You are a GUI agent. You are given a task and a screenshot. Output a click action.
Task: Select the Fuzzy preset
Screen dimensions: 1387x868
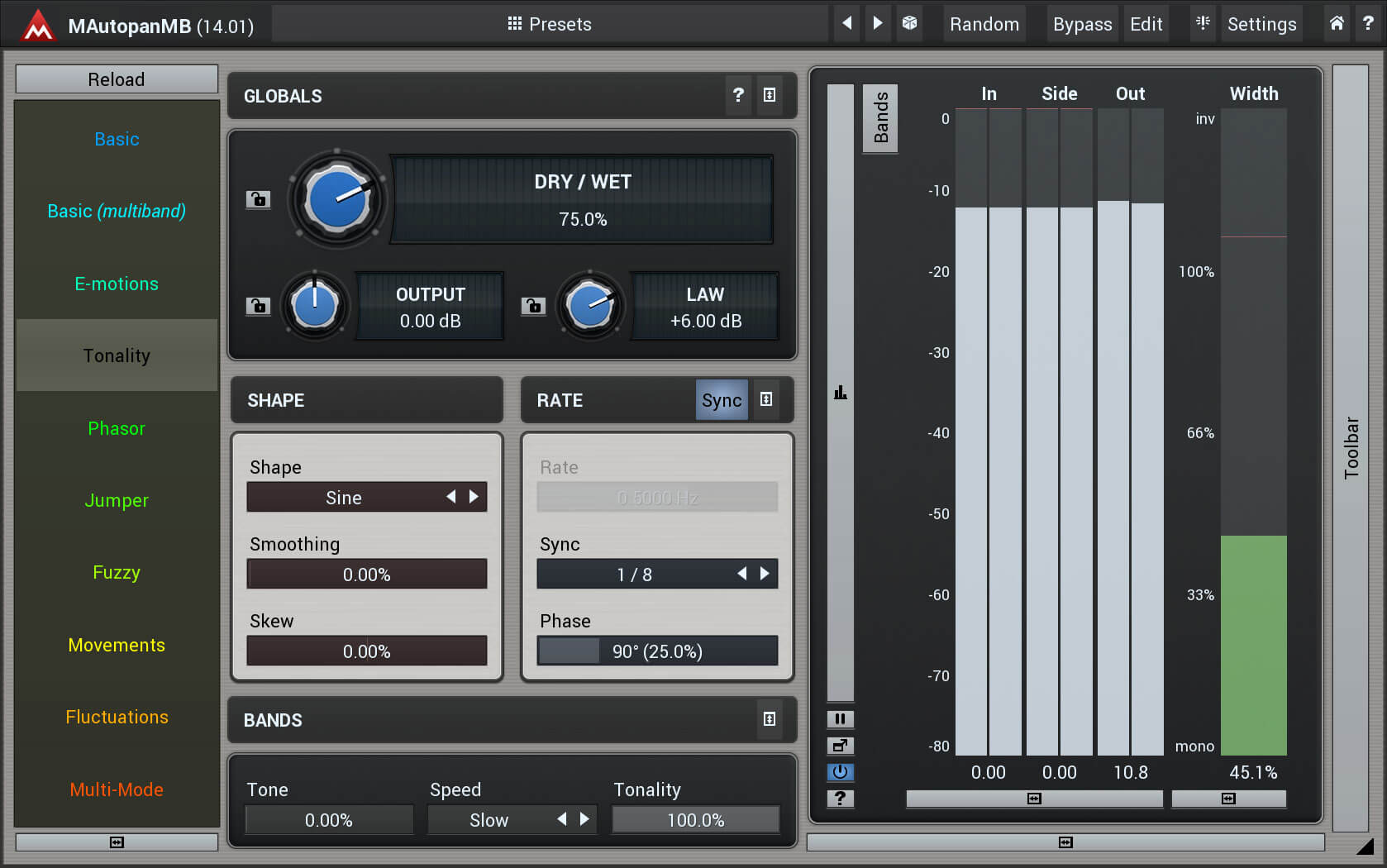coord(117,572)
